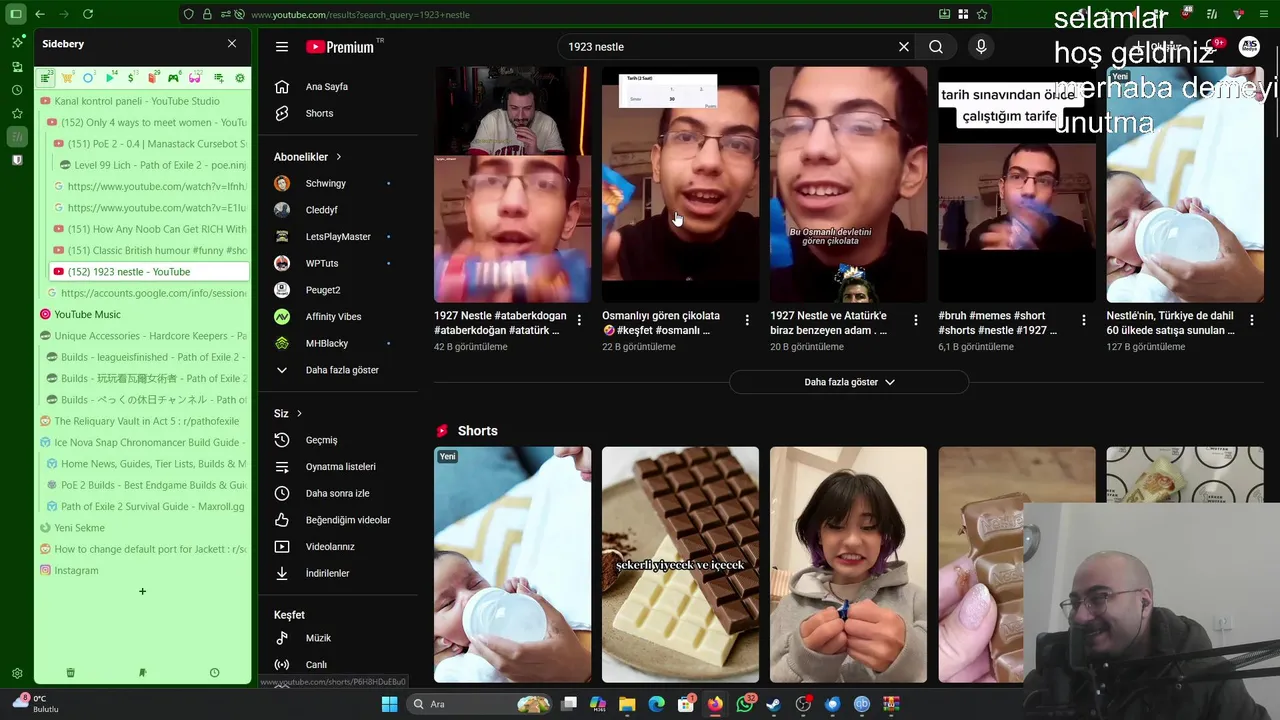Open the Affinity Vibes channel subscription
The image size is (1280, 720).
[x=338, y=317]
